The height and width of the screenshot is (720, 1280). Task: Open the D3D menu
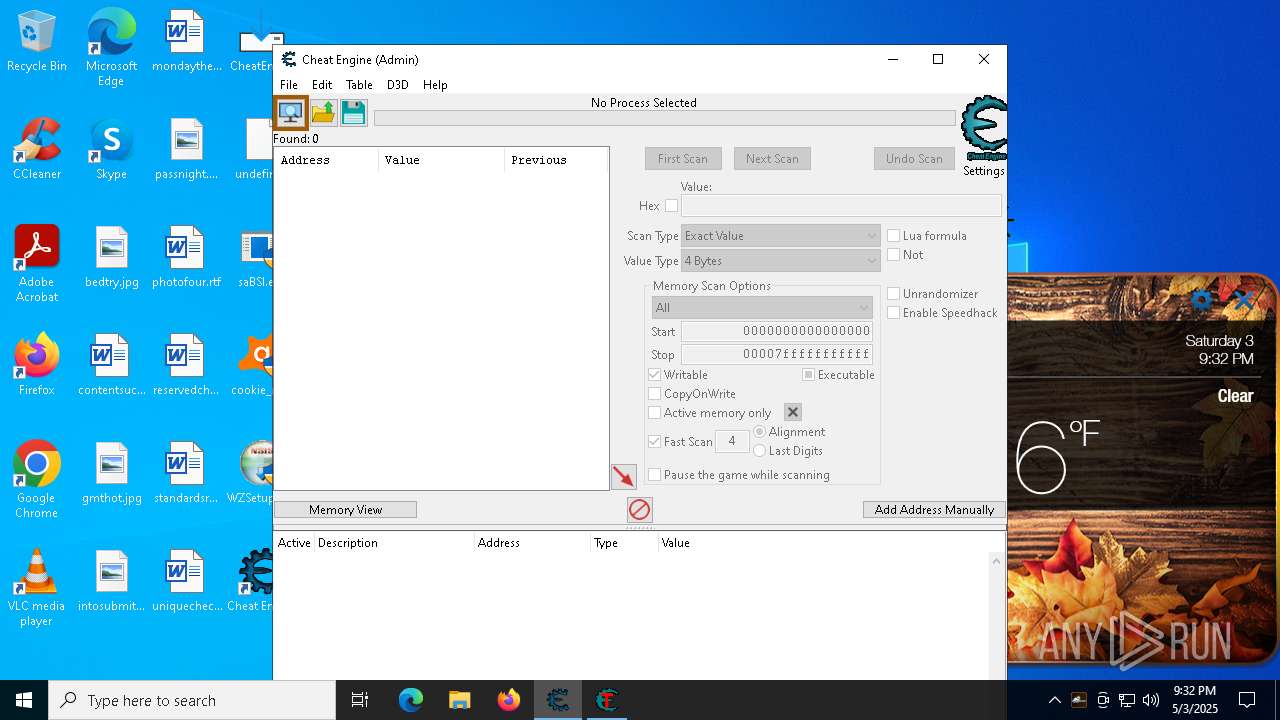[x=398, y=85]
